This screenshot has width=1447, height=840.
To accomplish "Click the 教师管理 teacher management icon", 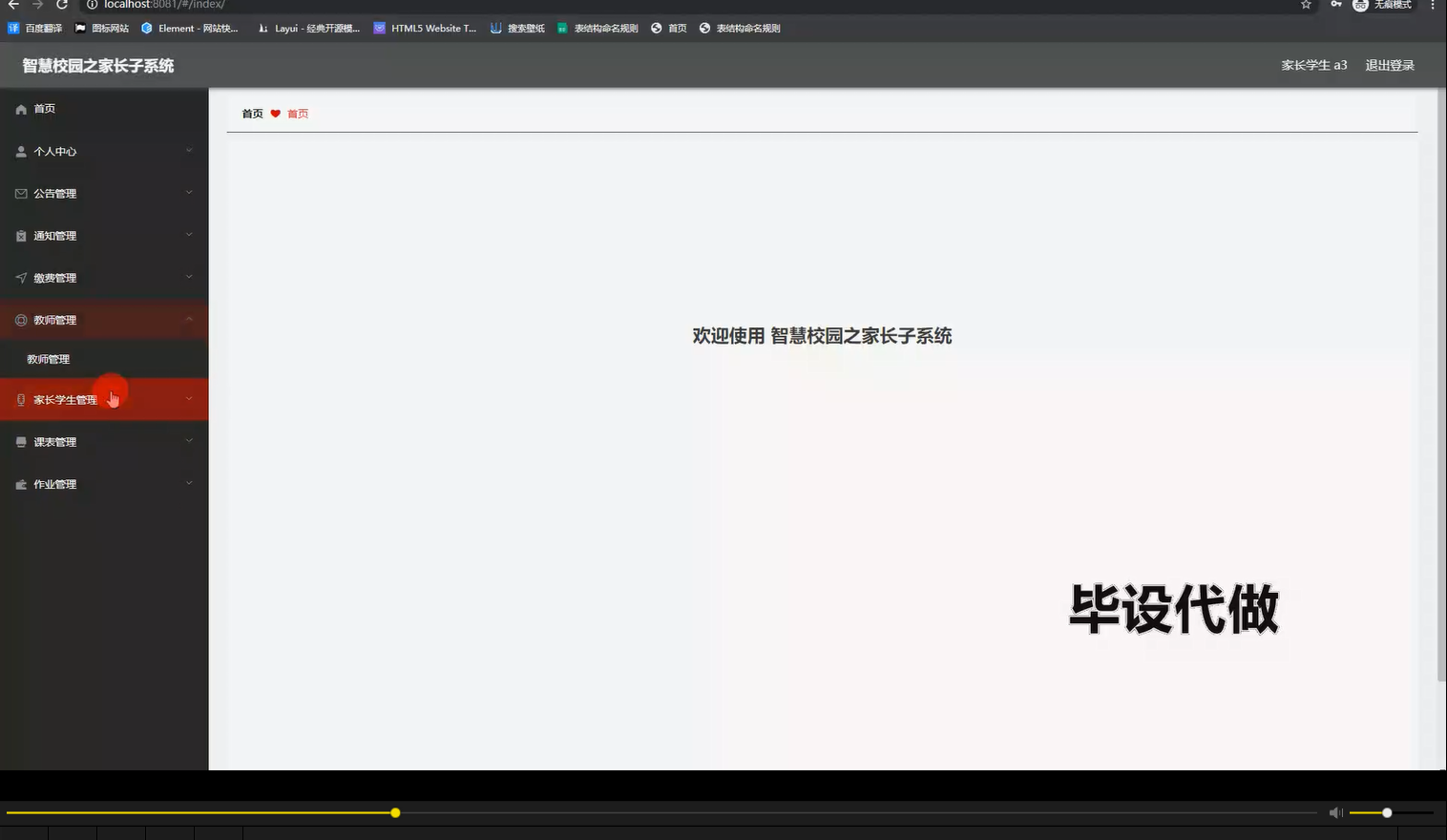I will tap(20, 320).
